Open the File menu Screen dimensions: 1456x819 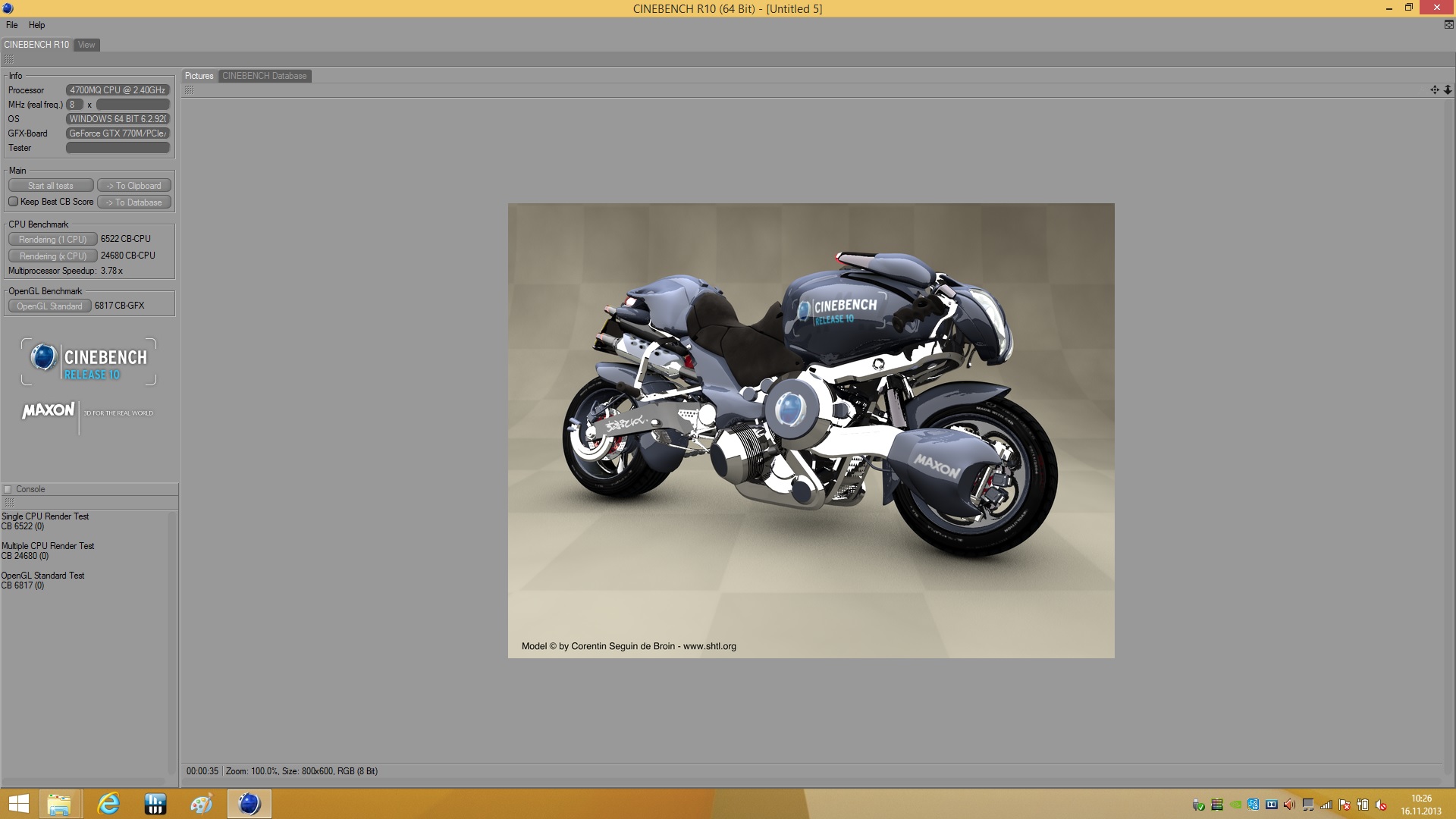pos(12,25)
